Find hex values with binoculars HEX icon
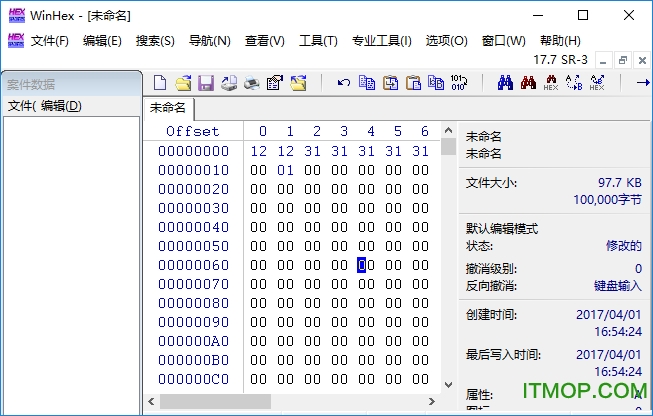 pyautogui.click(x=551, y=83)
